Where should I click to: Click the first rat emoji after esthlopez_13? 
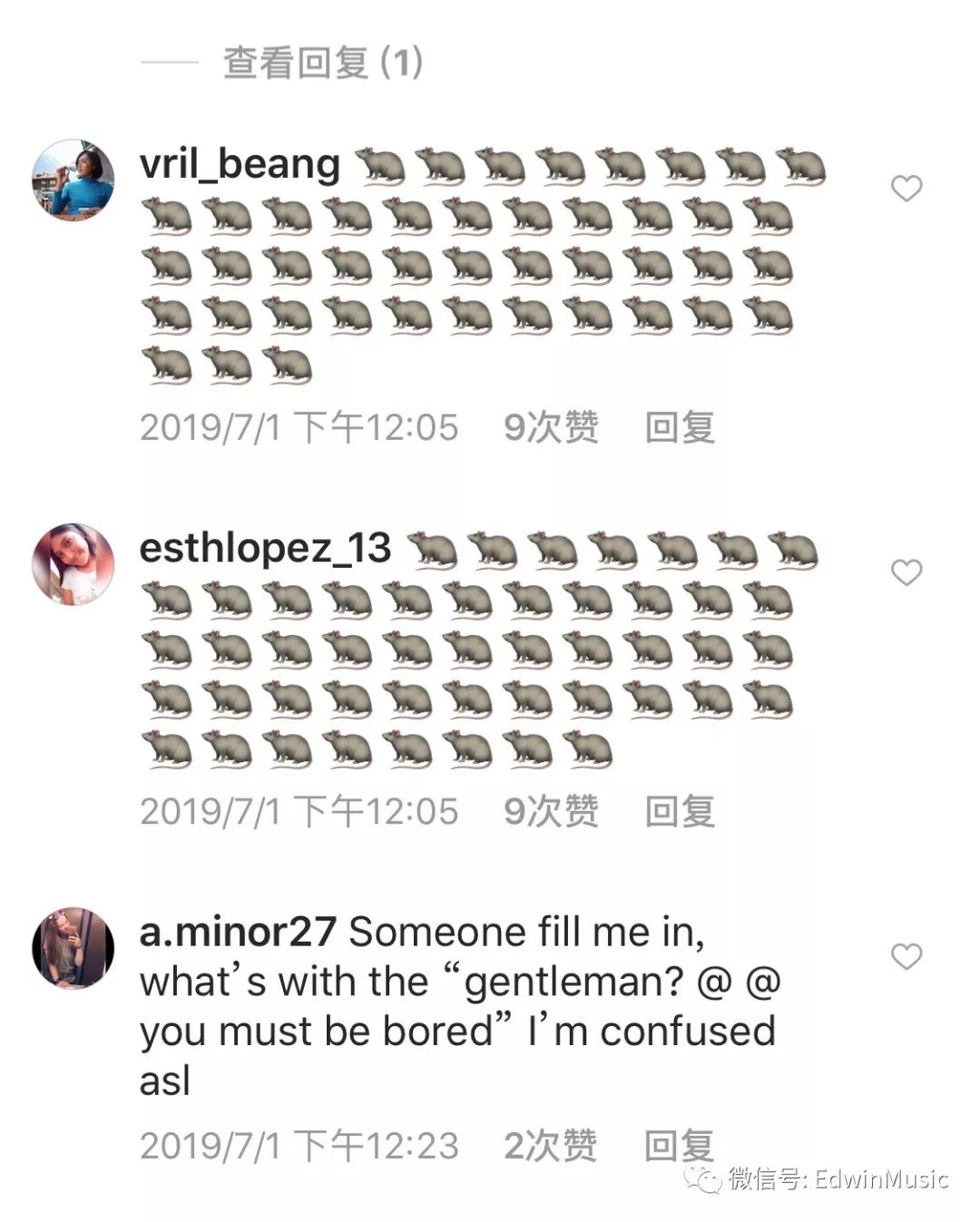pyautogui.click(x=432, y=551)
